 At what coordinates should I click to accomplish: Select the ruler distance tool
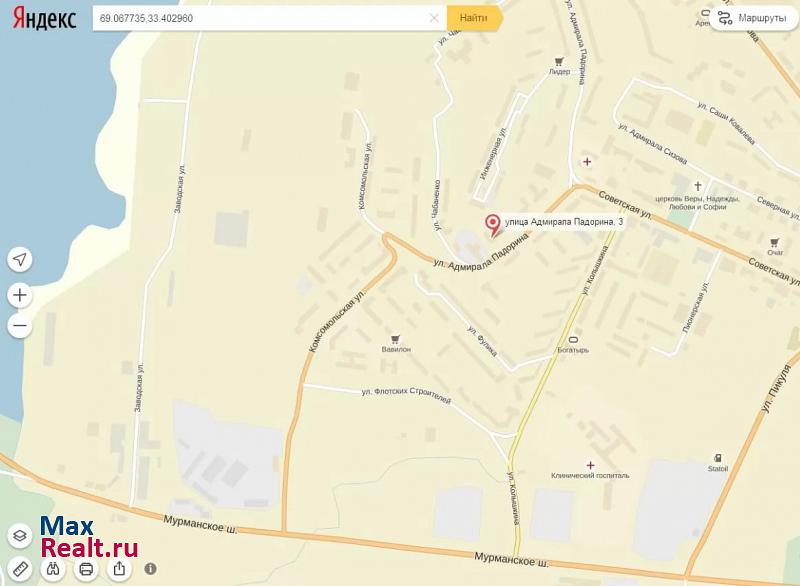(20, 569)
